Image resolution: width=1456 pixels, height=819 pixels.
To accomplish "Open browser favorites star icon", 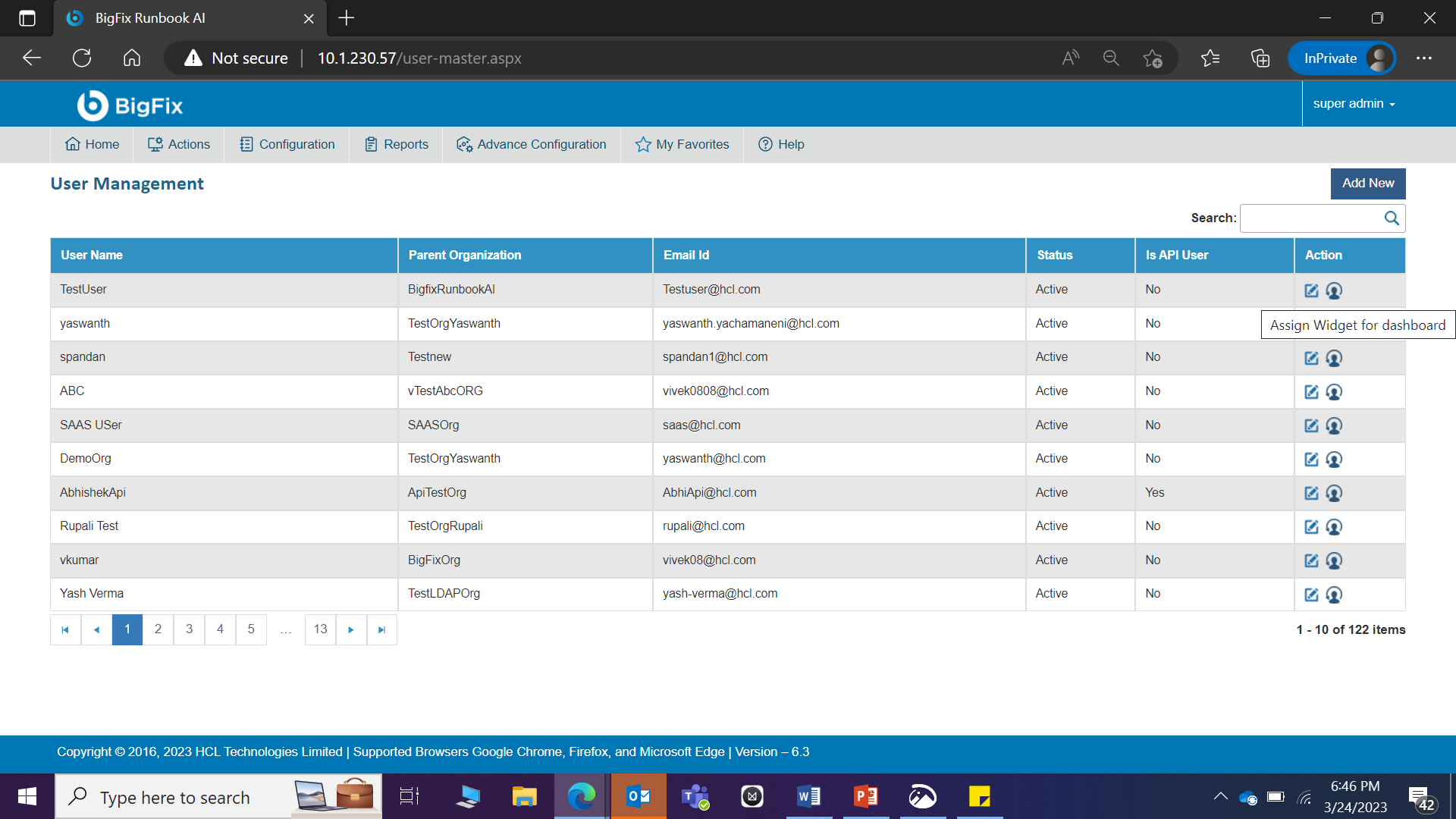I will [1210, 58].
